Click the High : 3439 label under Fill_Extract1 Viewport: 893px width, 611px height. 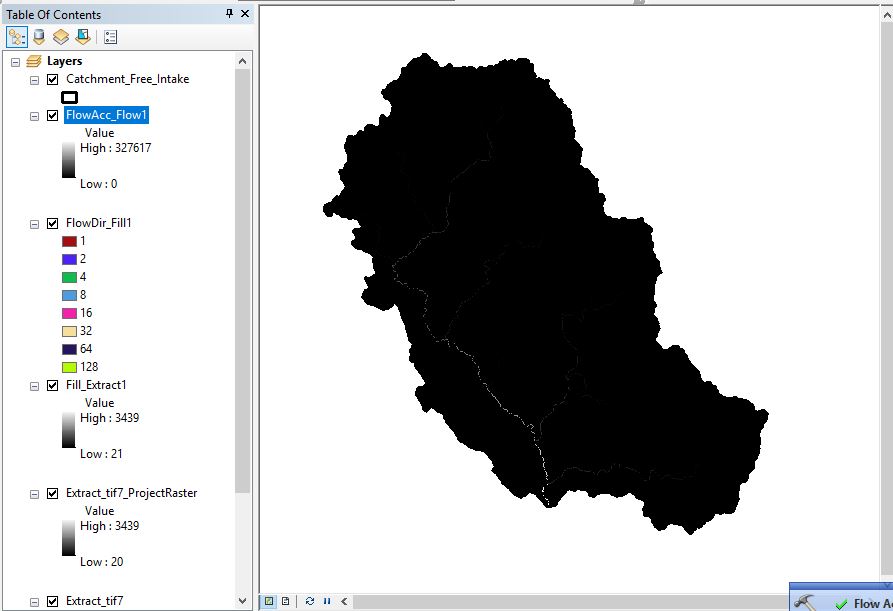tap(109, 418)
